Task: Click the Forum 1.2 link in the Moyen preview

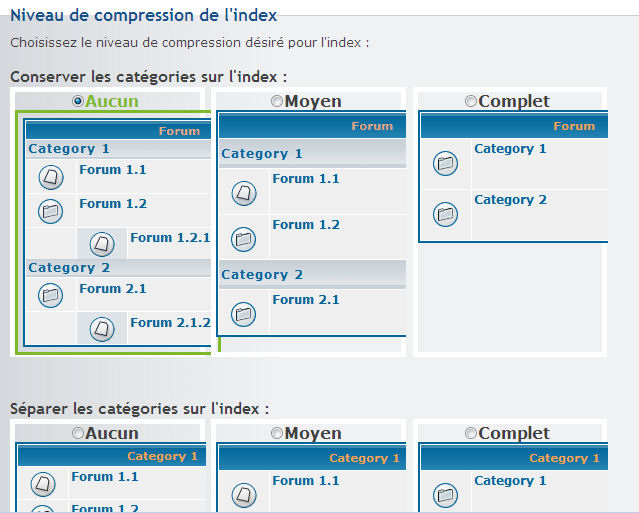Action: coord(306,225)
